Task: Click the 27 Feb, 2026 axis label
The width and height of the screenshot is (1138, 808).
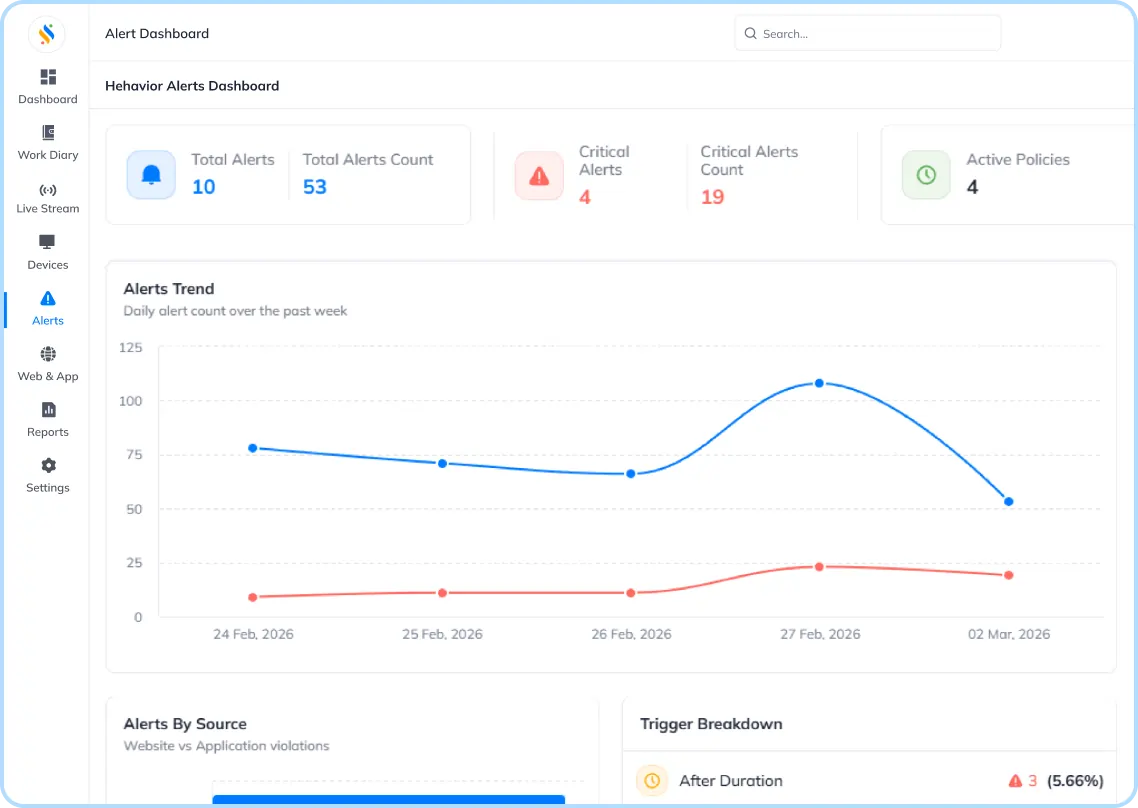Action: [x=820, y=634]
